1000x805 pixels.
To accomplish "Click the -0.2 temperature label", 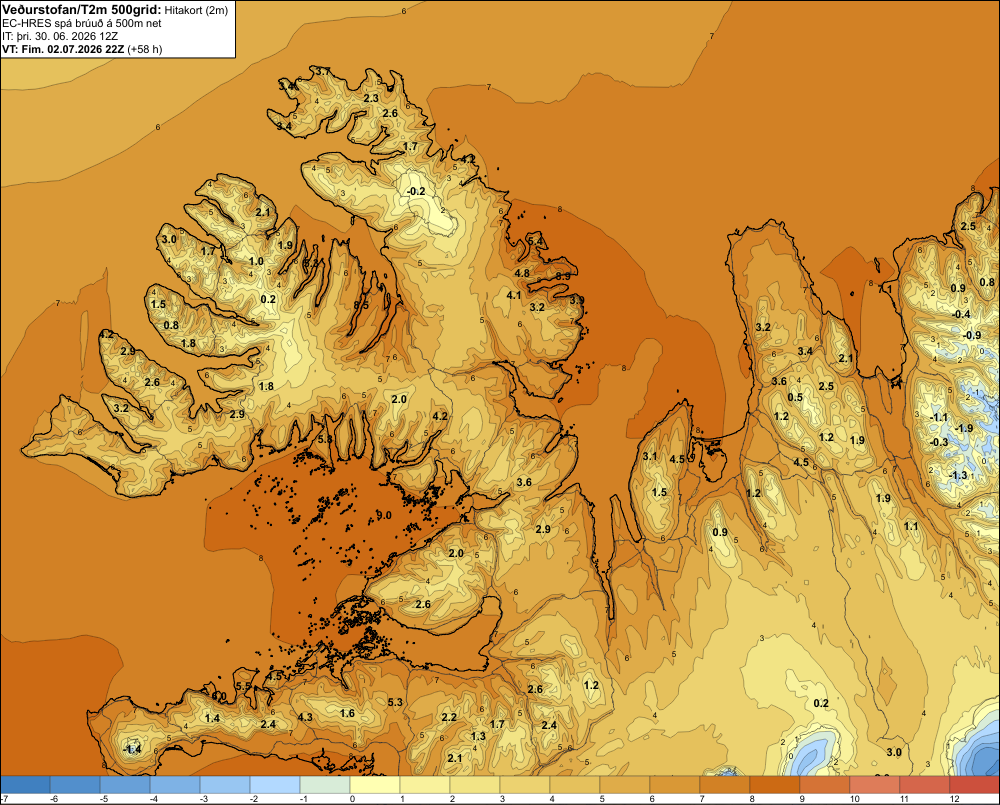I will [416, 191].
